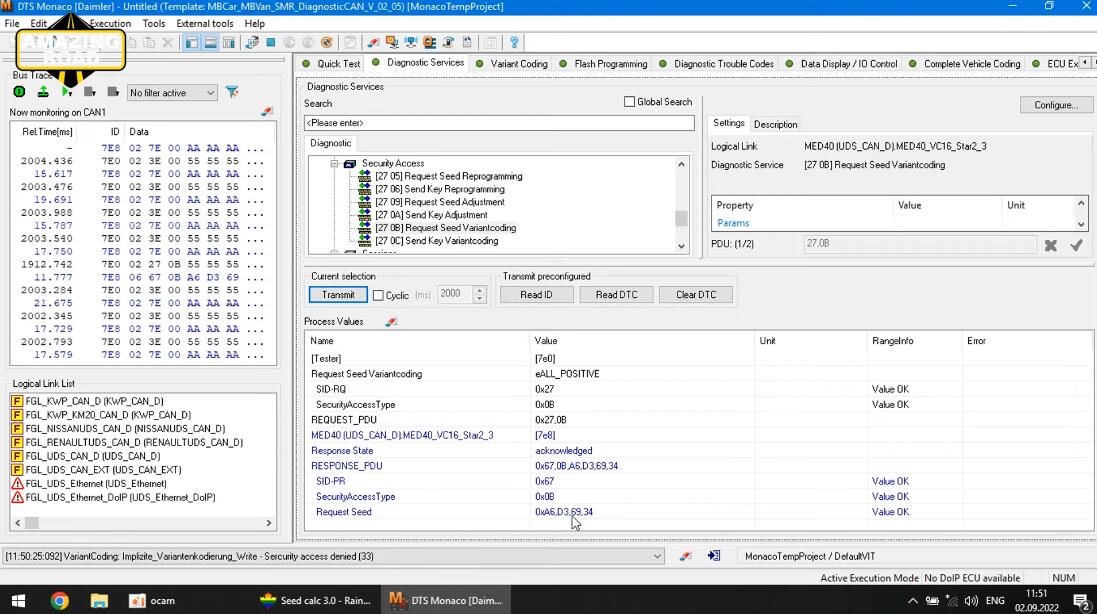Screen dimensions: 1097x614
Task: Click the service Search input field
Action: pos(499,123)
